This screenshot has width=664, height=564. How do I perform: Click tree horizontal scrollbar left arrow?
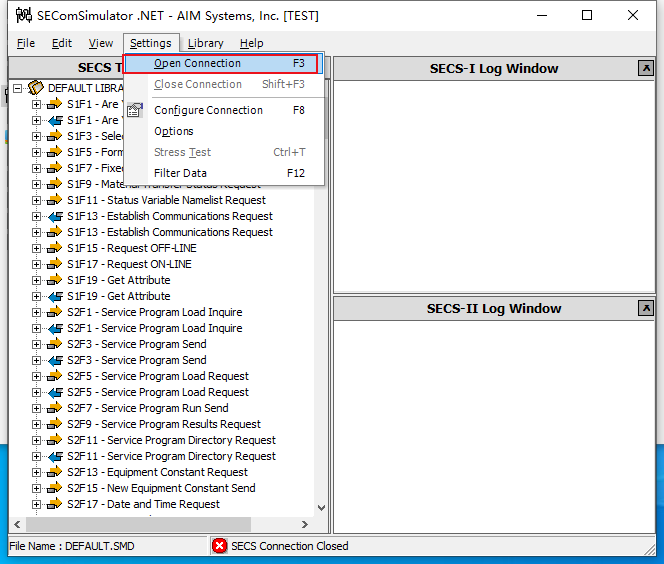pos(17,525)
